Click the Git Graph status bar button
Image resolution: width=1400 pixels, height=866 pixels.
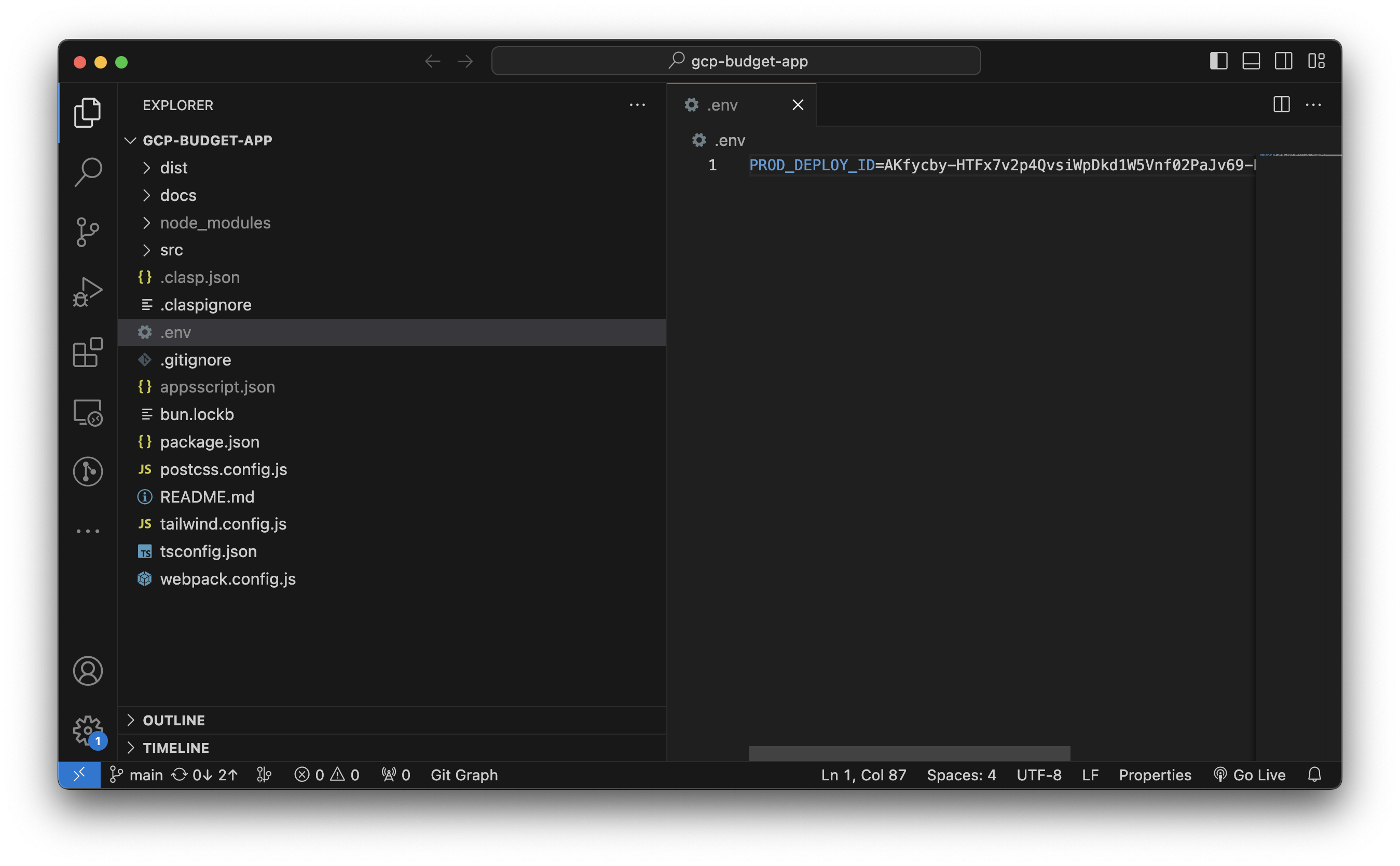tap(463, 775)
